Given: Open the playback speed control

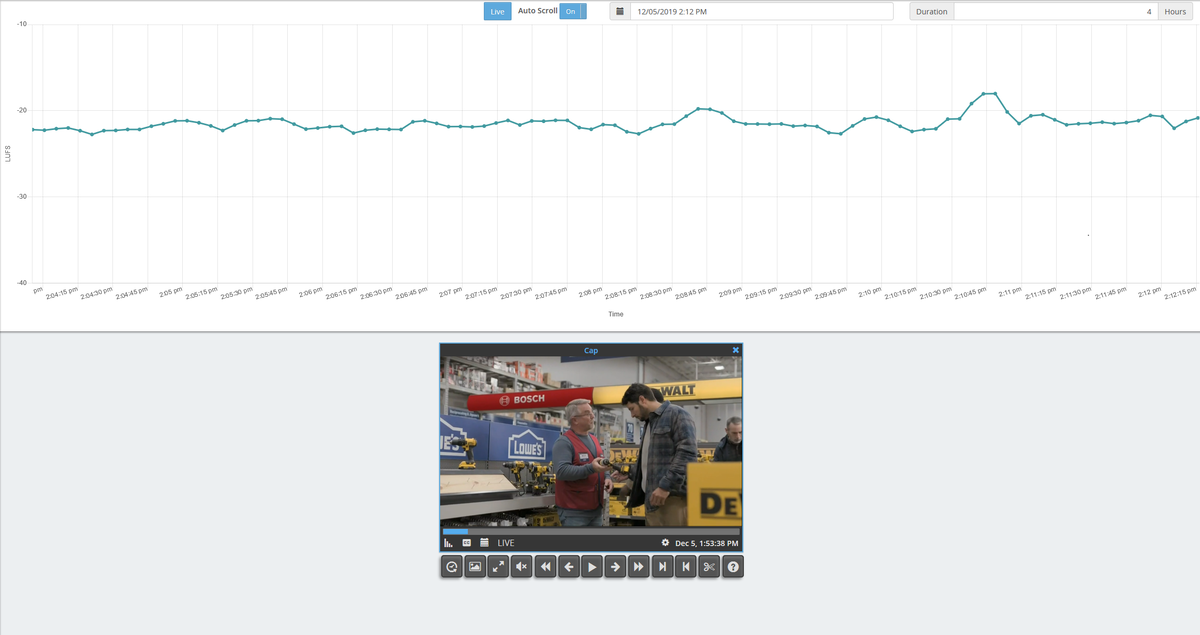Looking at the screenshot, I should click(x=451, y=566).
